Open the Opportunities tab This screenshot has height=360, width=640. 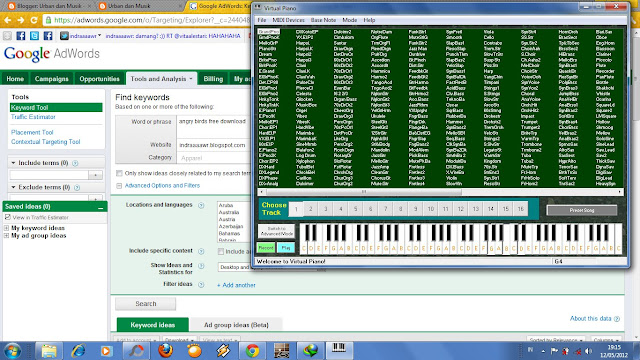coord(99,79)
